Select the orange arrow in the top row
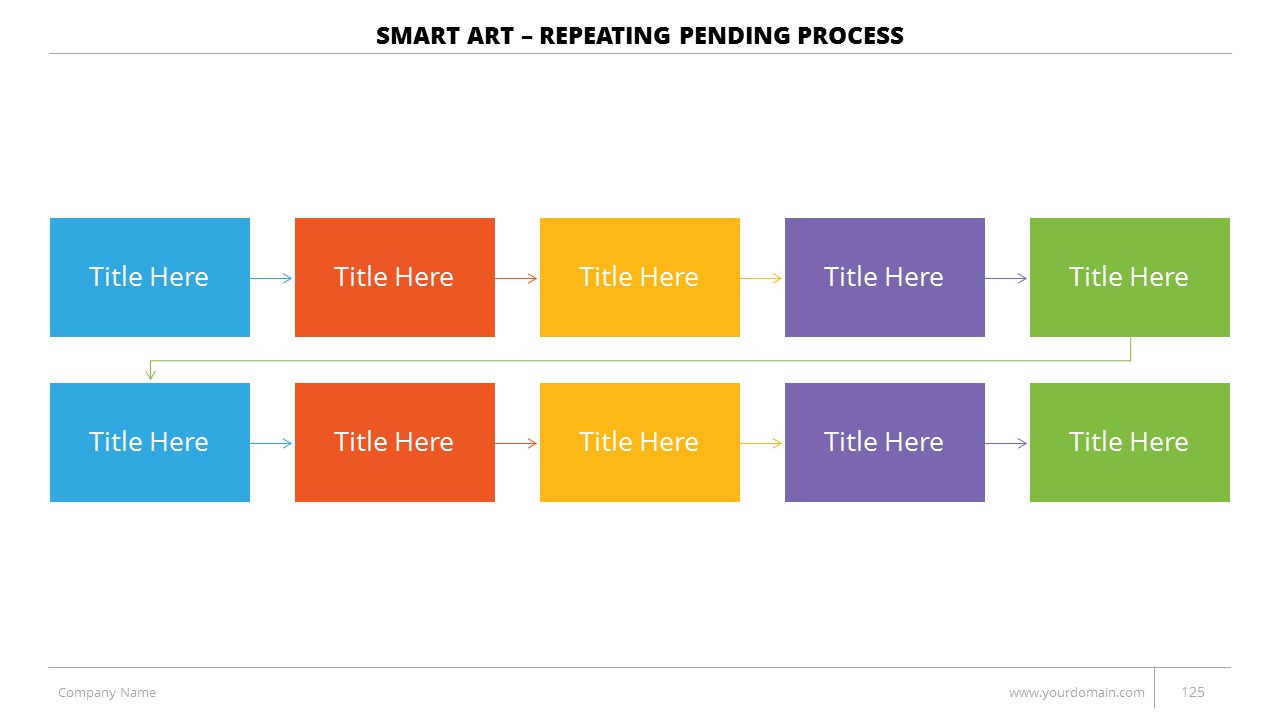 [517, 279]
